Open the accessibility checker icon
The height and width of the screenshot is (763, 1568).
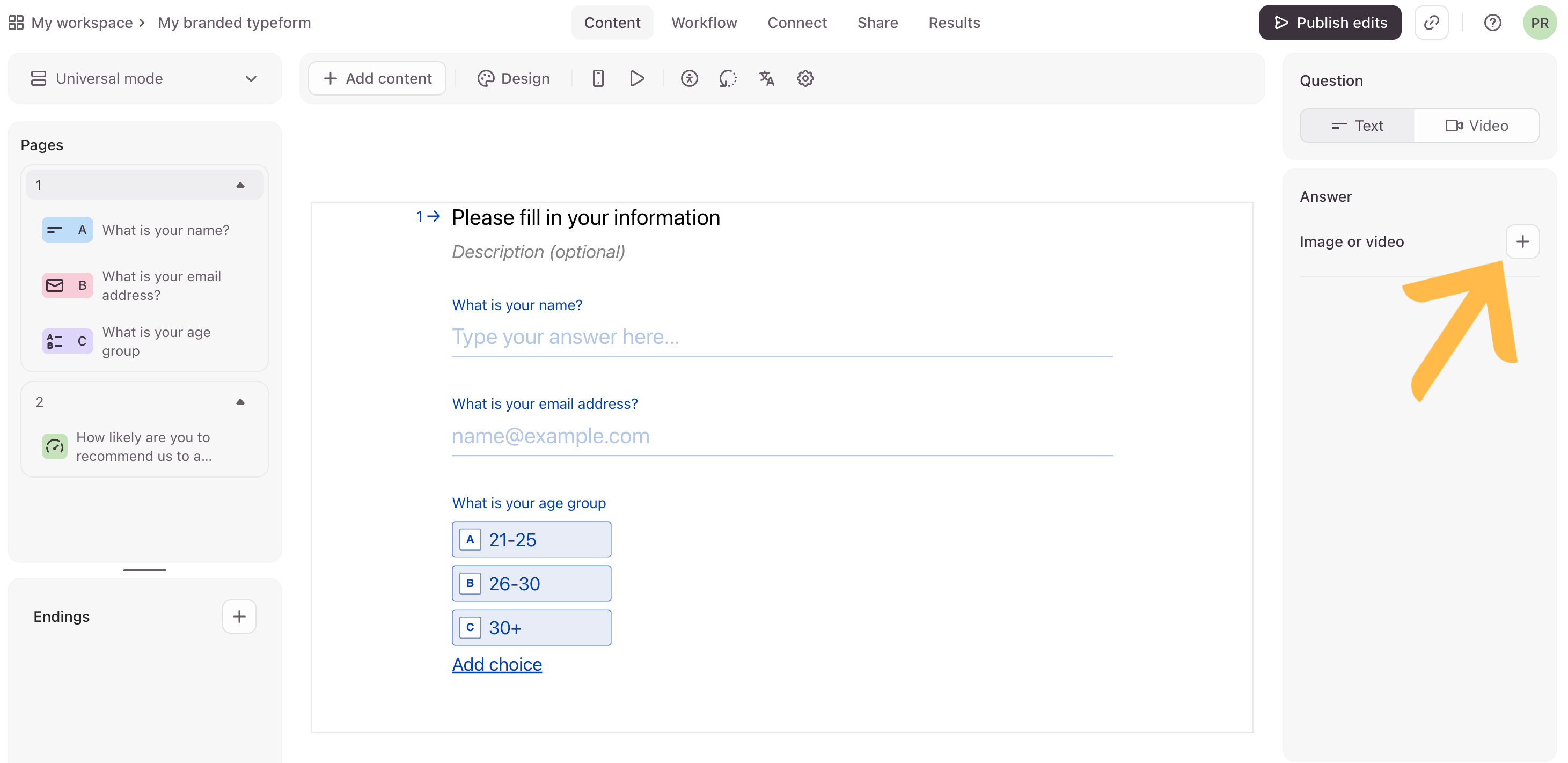coord(689,78)
